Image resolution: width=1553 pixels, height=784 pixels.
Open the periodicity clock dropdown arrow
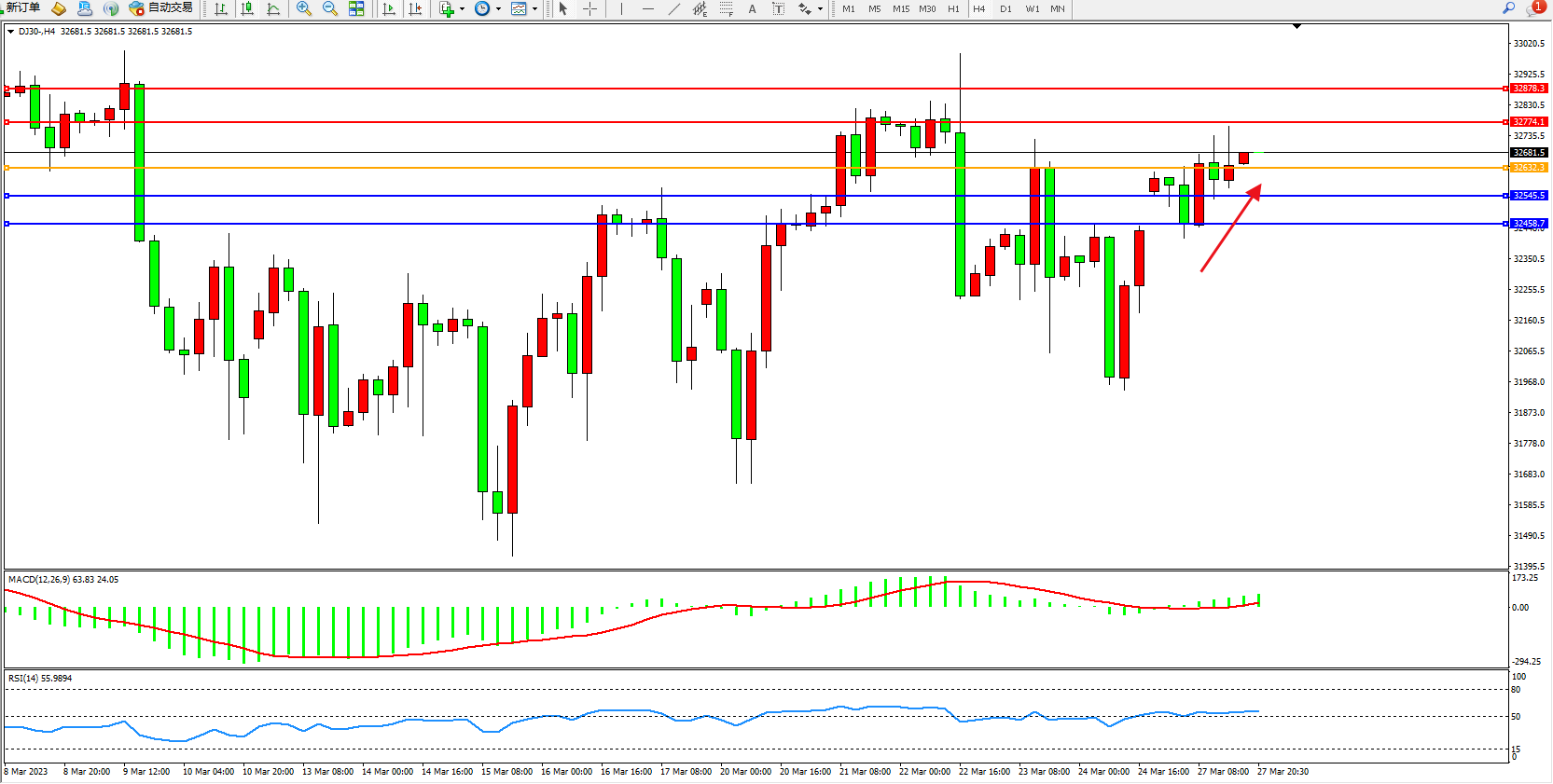tap(498, 8)
